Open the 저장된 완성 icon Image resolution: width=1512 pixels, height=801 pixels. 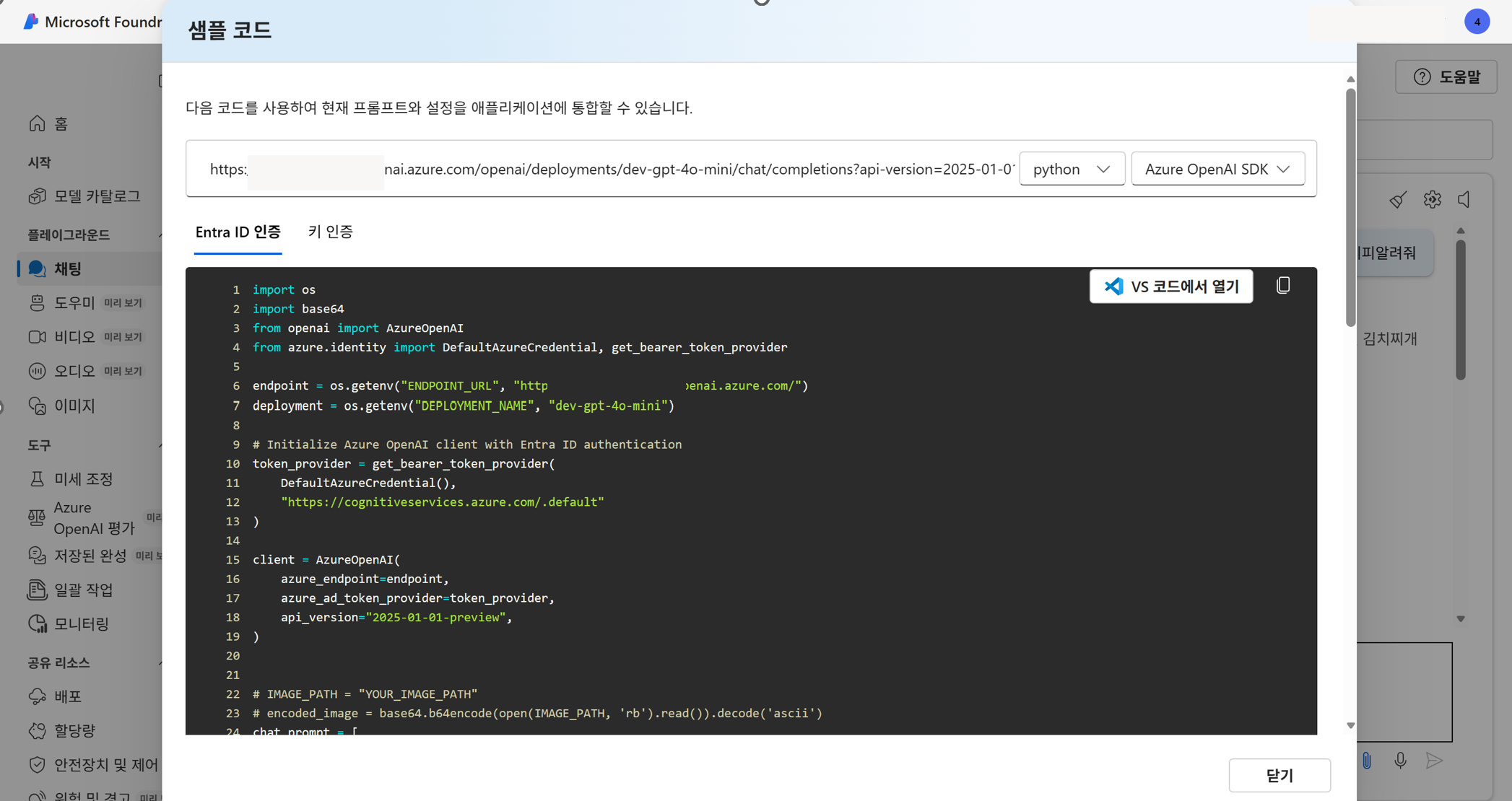coord(37,556)
